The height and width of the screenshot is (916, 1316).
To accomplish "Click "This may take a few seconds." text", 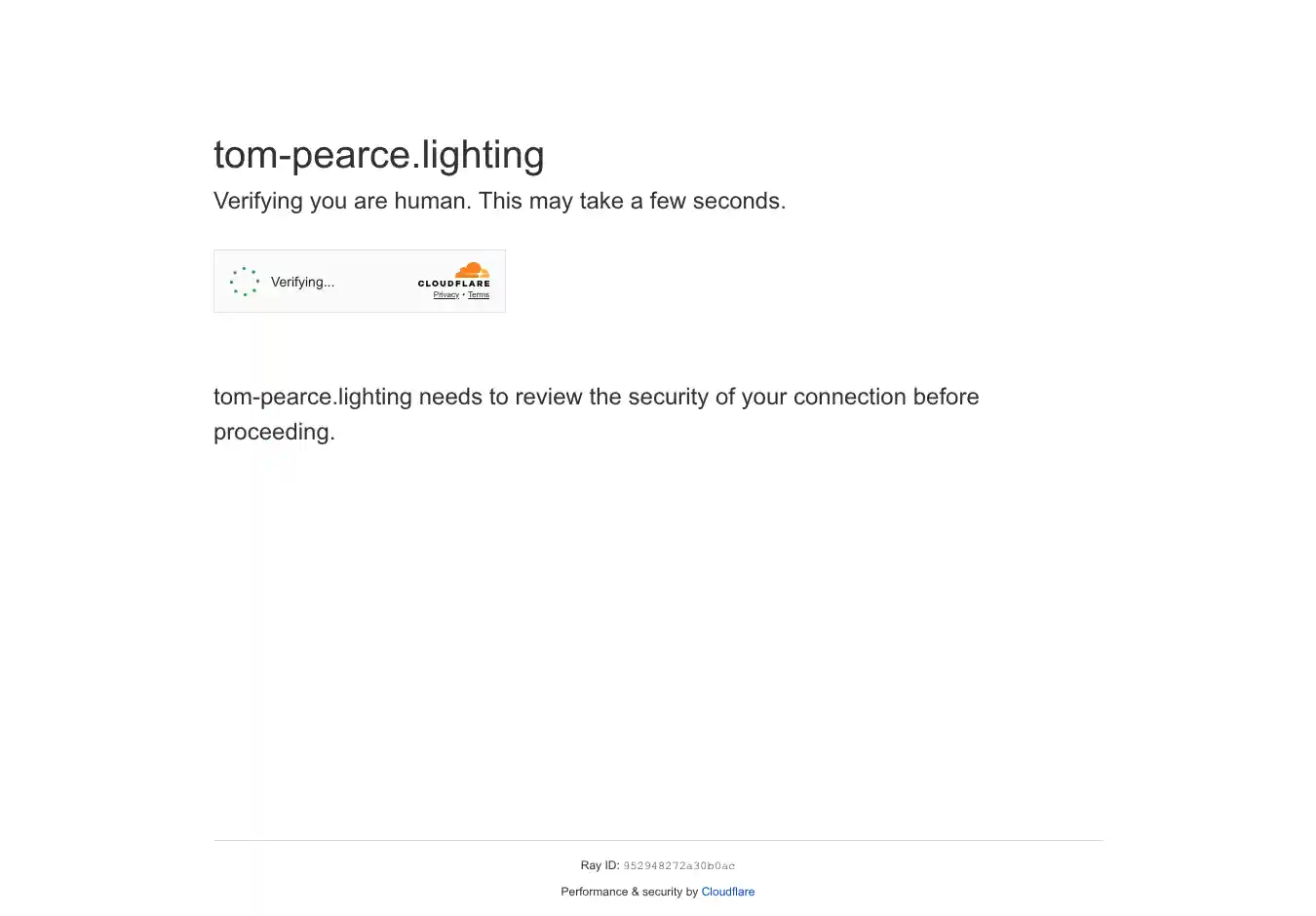I will click(632, 201).
